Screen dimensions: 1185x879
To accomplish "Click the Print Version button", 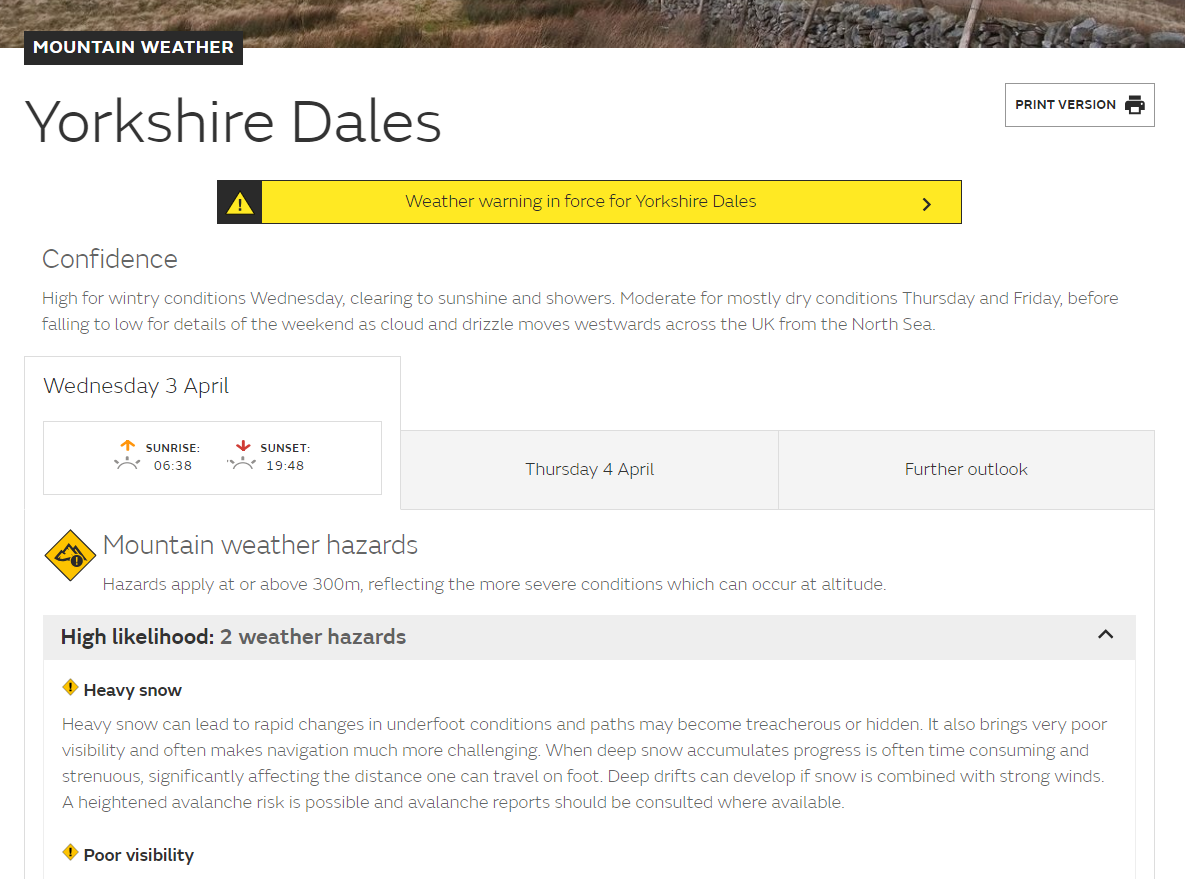I will pyautogui.click(x=1079, y=104).
